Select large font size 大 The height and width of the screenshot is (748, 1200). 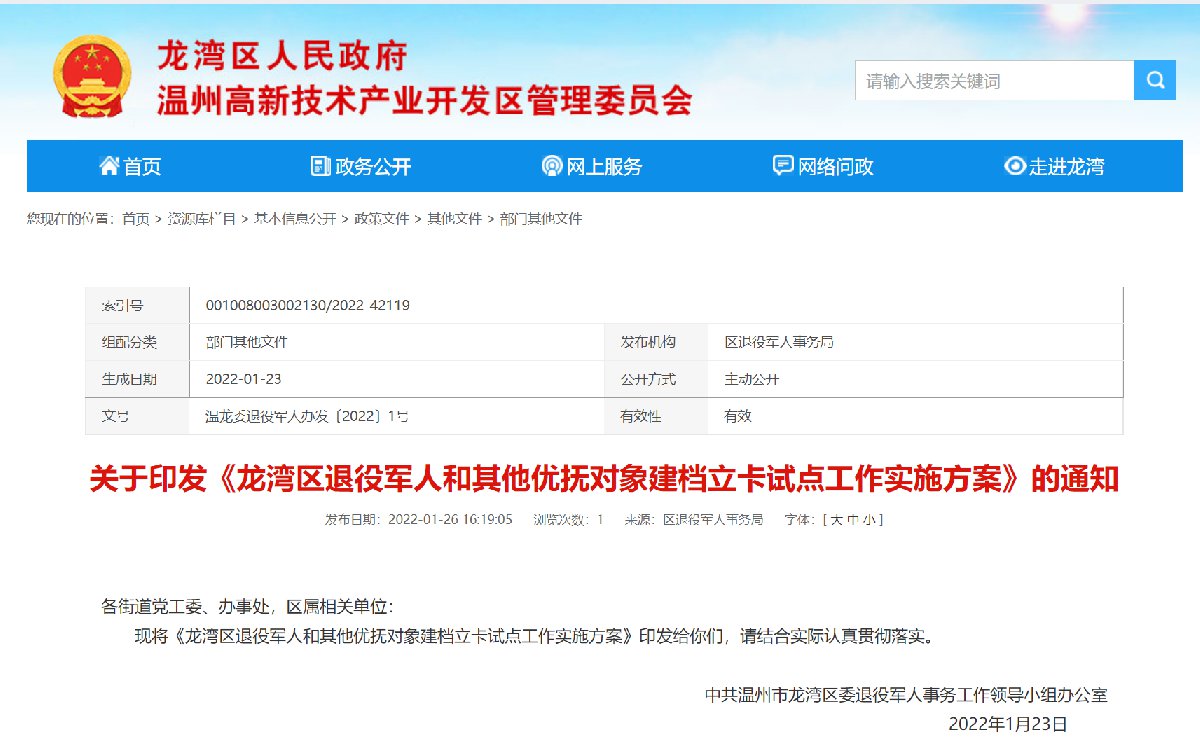point(837,520)
